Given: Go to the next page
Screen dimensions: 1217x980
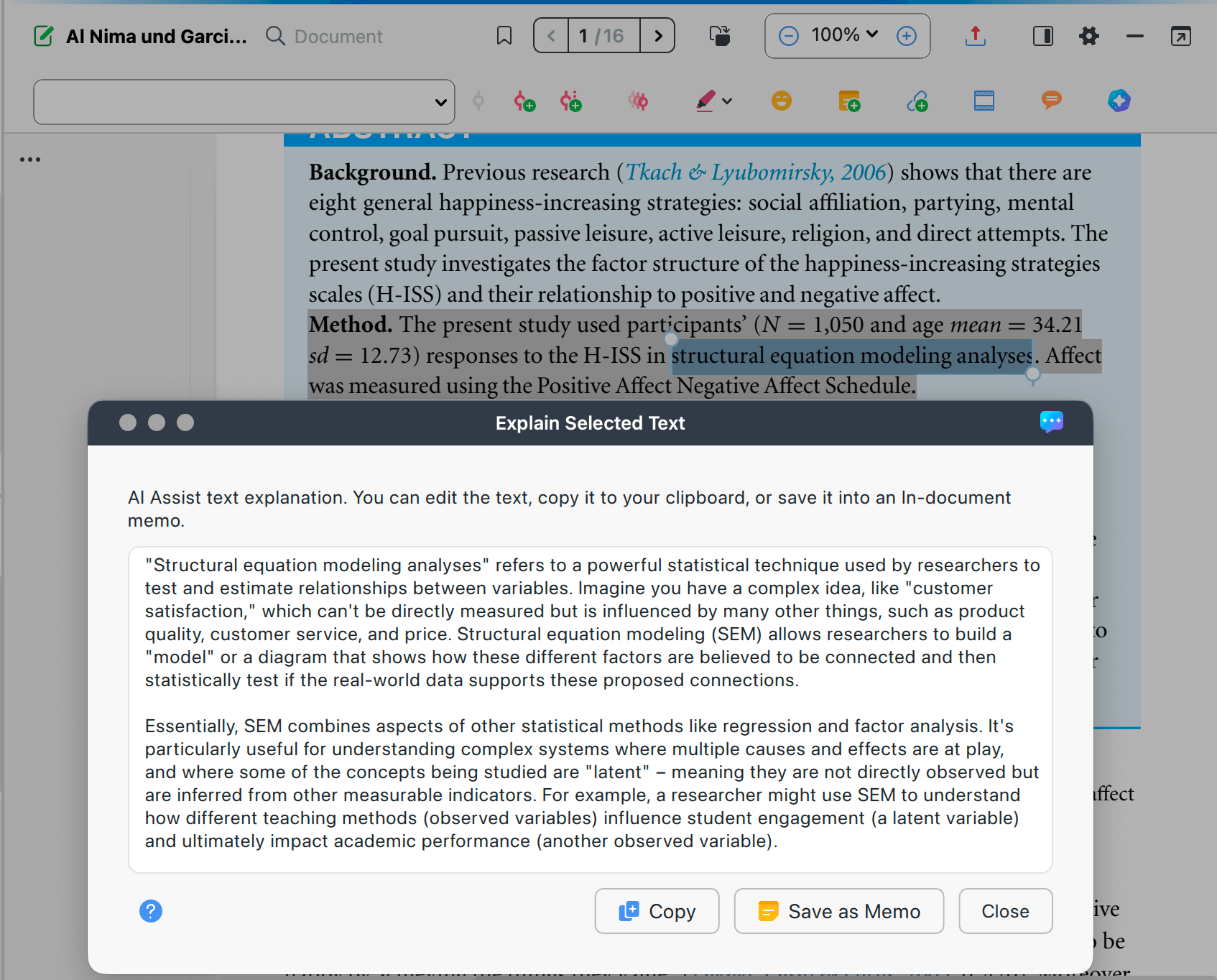Looking at the screenshot, I should pyautogui.click(x=657, y=36).
